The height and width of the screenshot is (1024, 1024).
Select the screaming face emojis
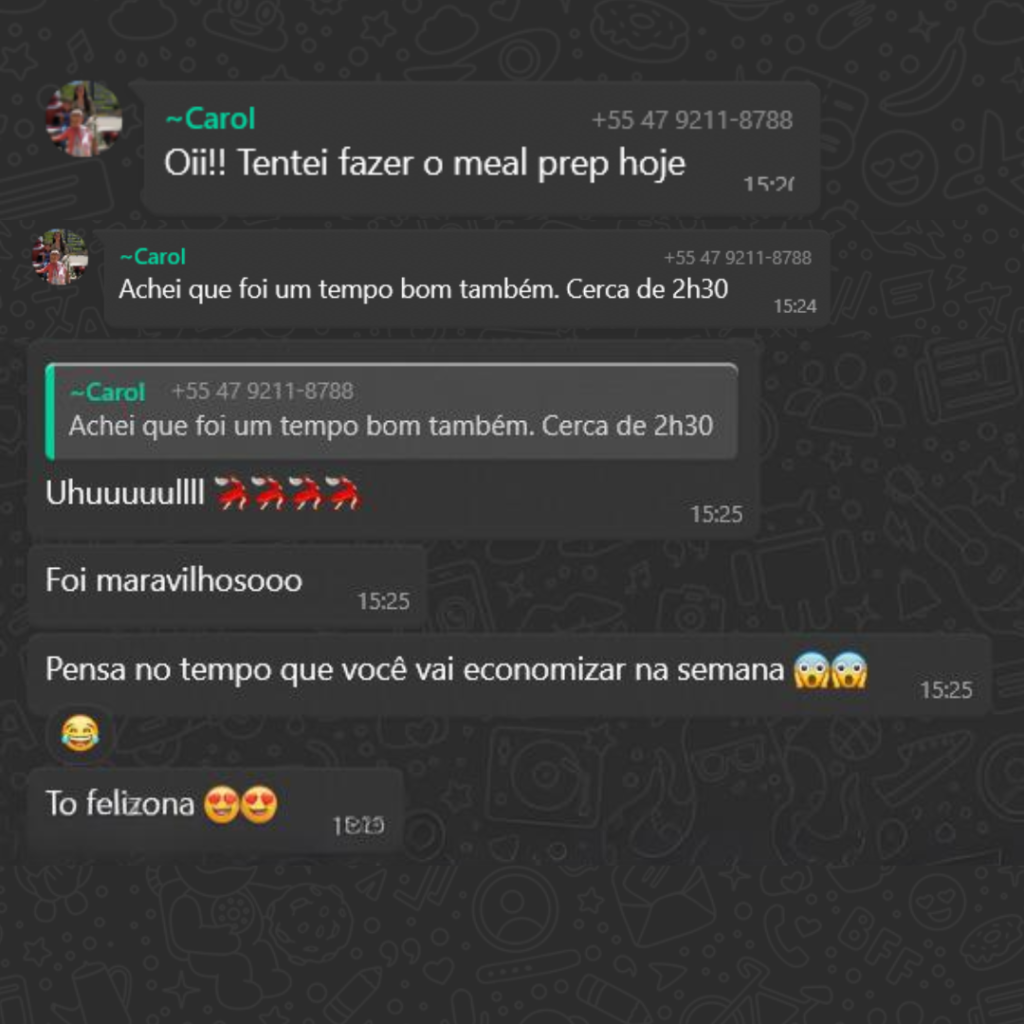coord(830,670)
